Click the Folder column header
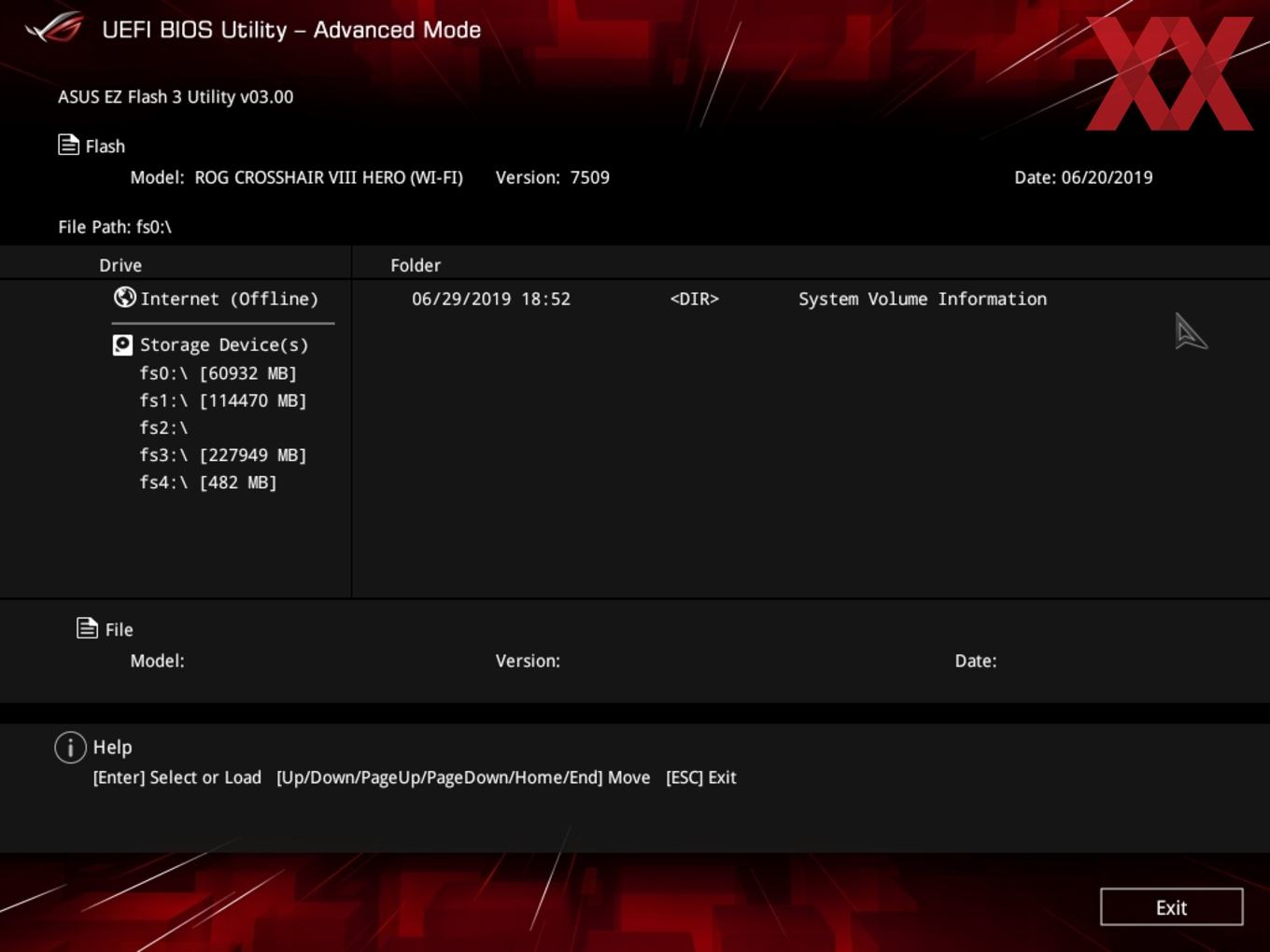This screenshot has width=1270, height=952. click(x=416, y=265)
